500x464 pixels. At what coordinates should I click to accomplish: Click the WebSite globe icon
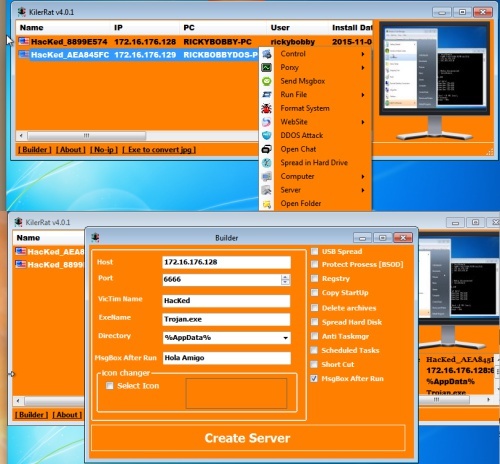(x=266, y=122)
